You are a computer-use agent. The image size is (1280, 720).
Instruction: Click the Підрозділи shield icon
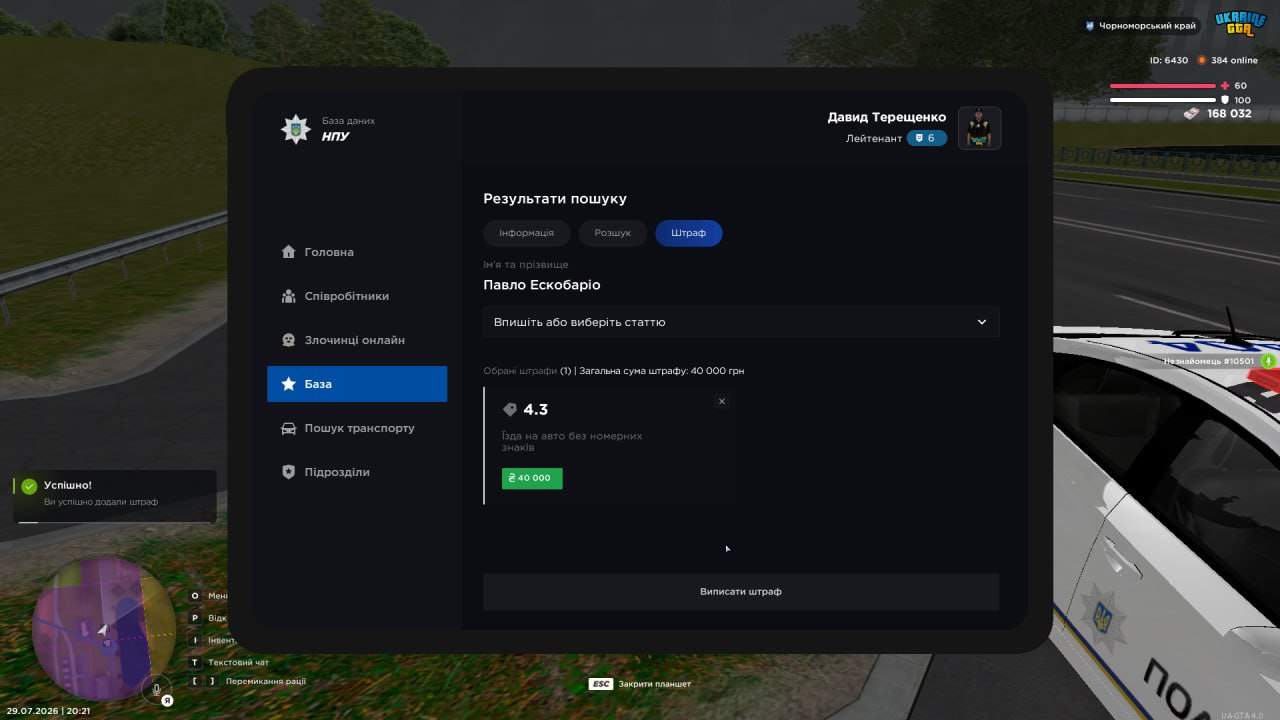pyautogui.click(x=289, y=472)
